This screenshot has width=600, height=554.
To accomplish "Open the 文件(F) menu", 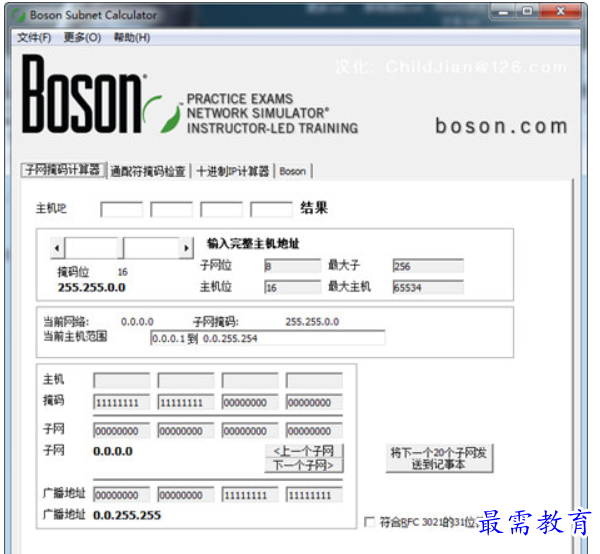I will [34, 37].
